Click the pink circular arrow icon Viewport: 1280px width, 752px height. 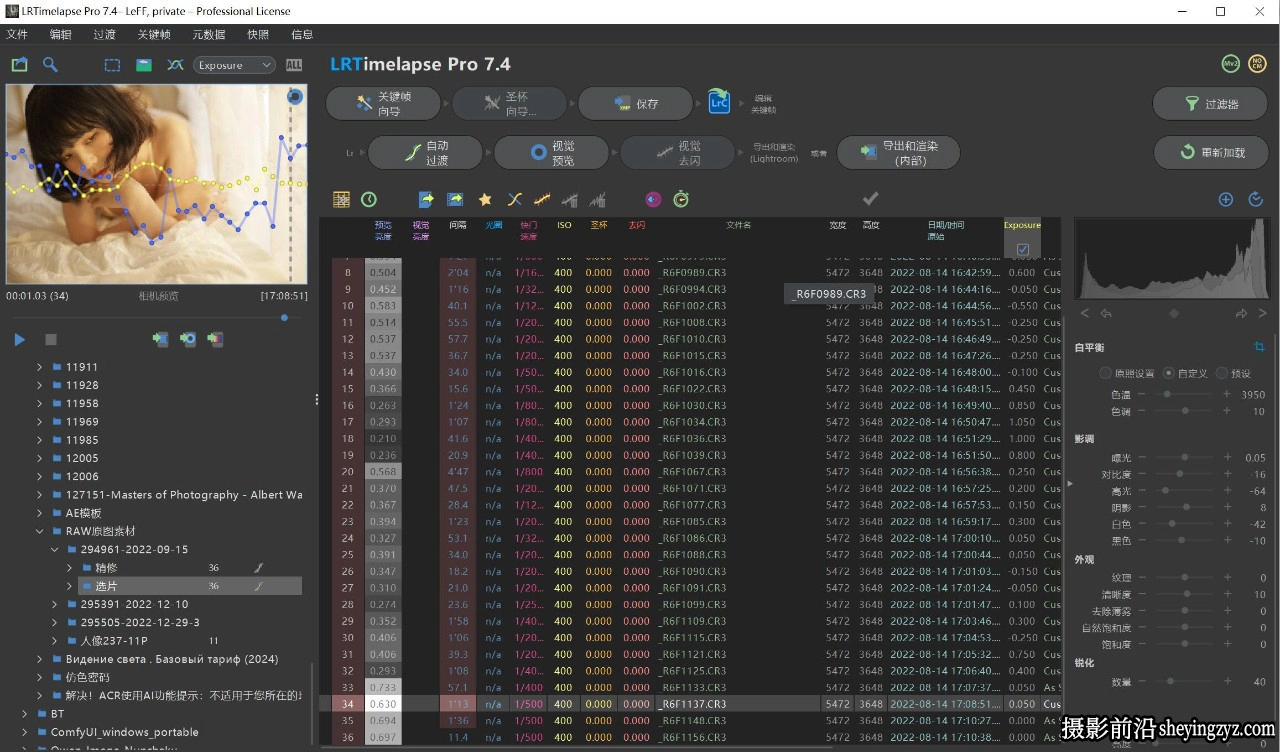point(653,199)
